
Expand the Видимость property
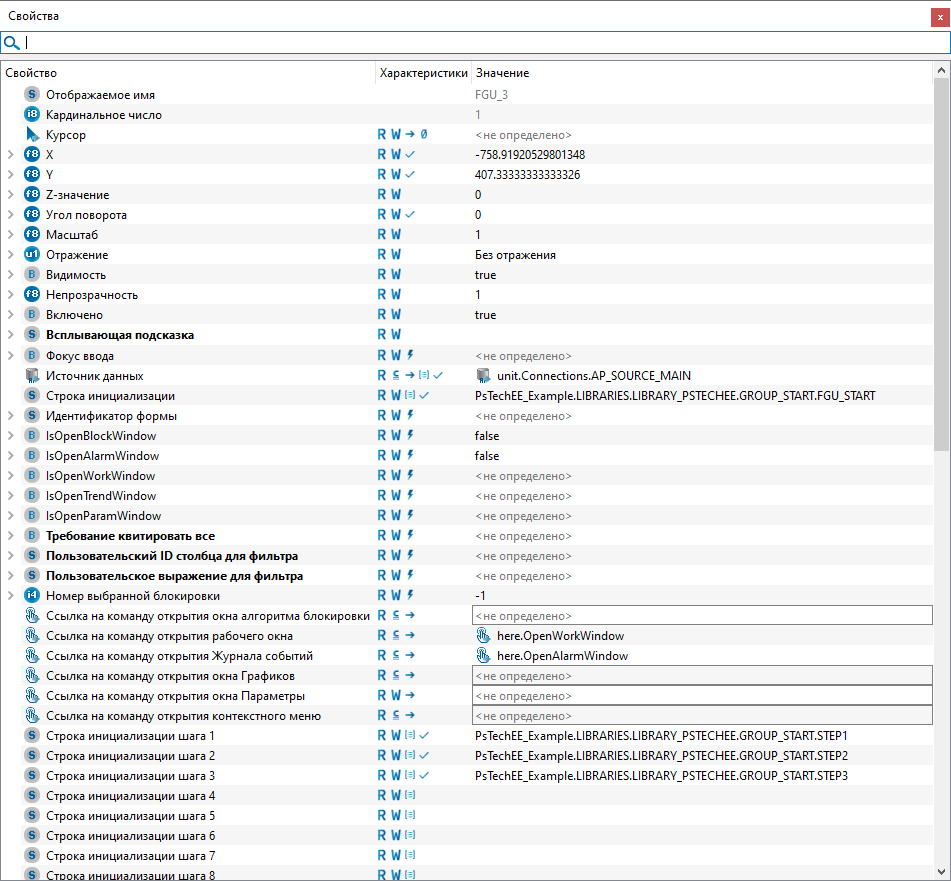click(x=10, y=275)
